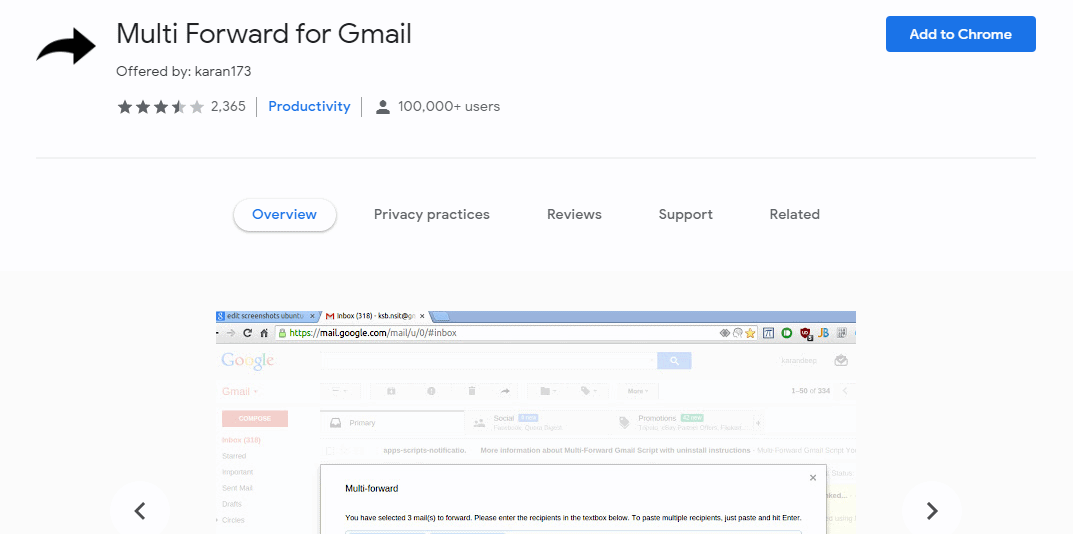
Task: Click the Multi Forward arrow logo icon
Action: pos(66,47)
